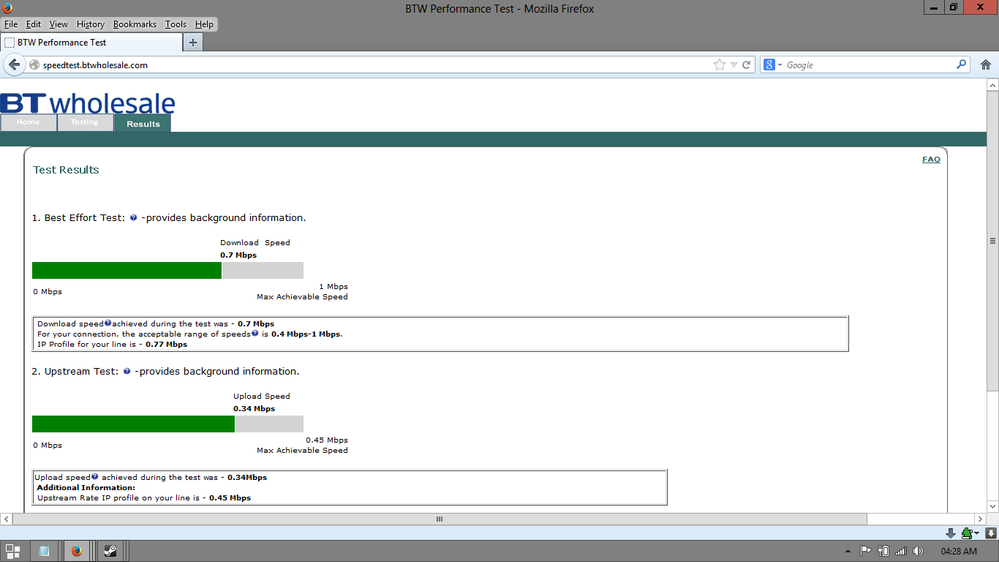Switch to the Home page tab

point(28,122)
